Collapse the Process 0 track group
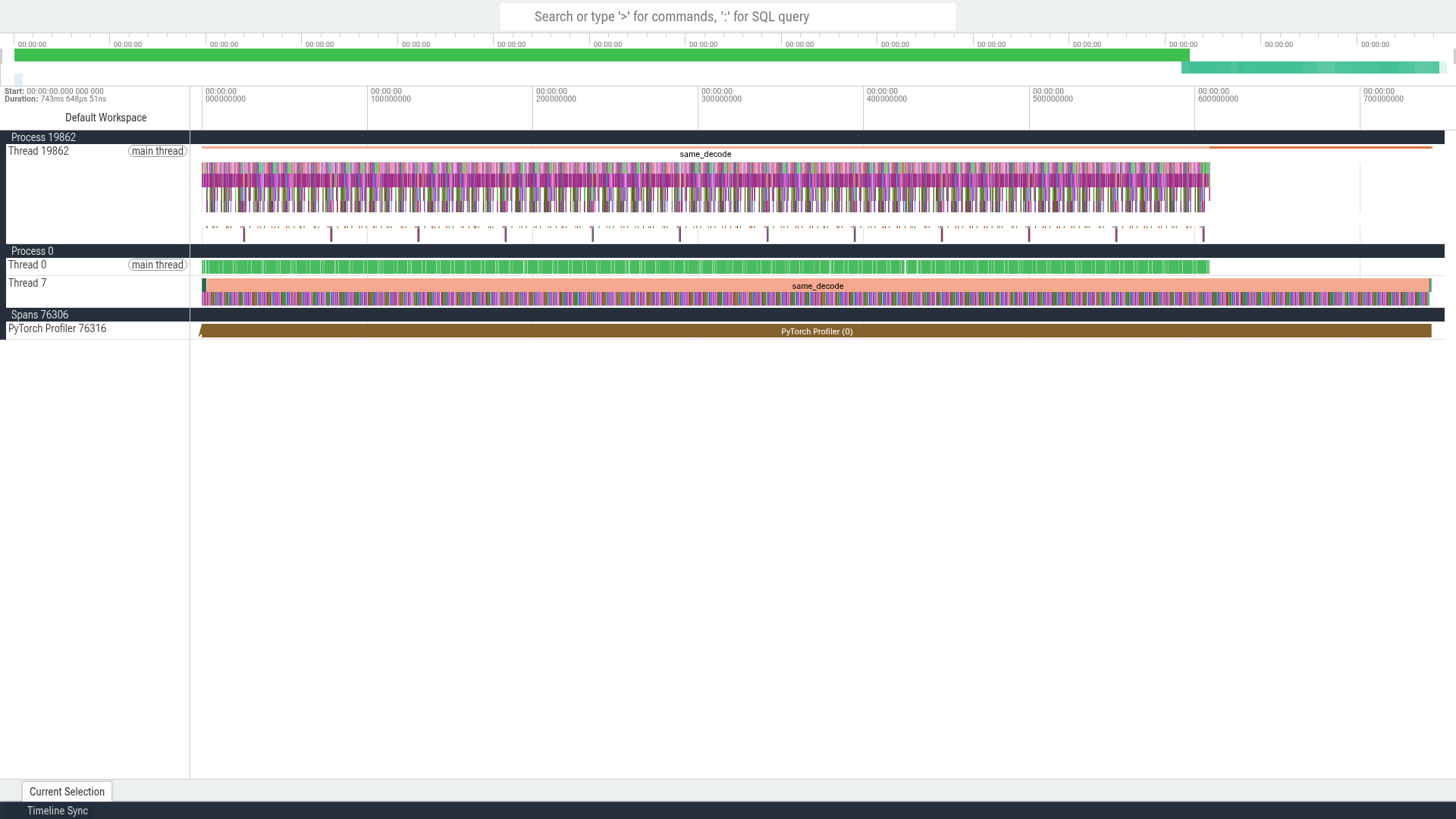This screenshot has width=1456, height=819. point(32,251)
